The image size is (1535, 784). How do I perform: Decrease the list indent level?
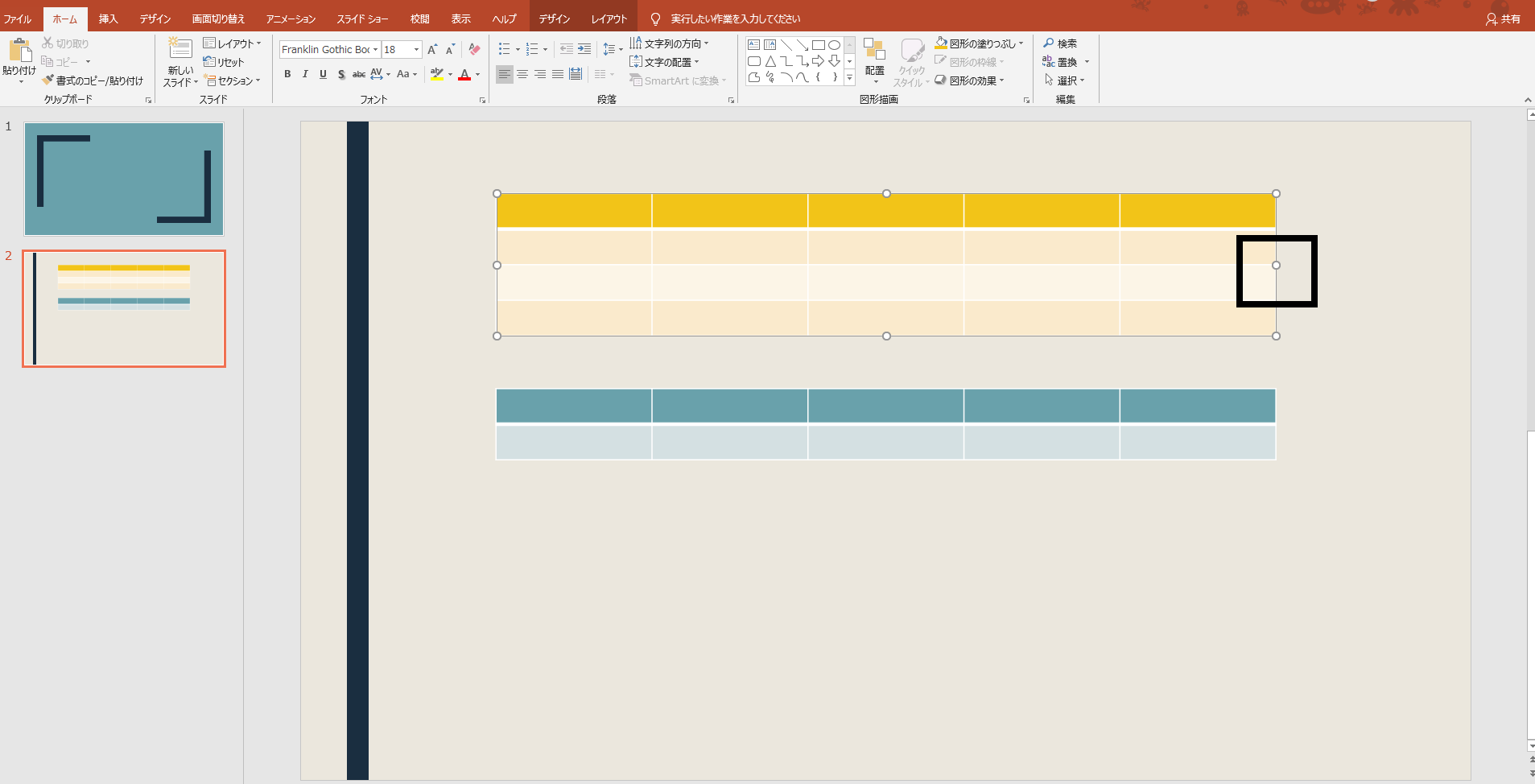[567, 49]
